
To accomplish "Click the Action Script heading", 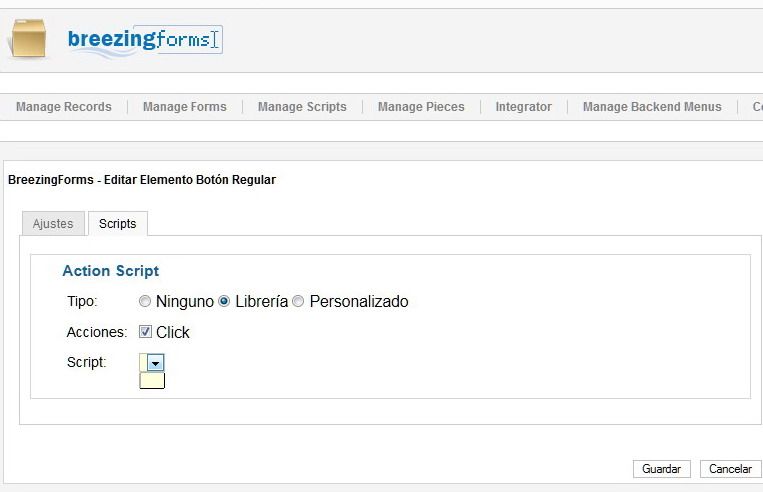I will pos(110,271).
